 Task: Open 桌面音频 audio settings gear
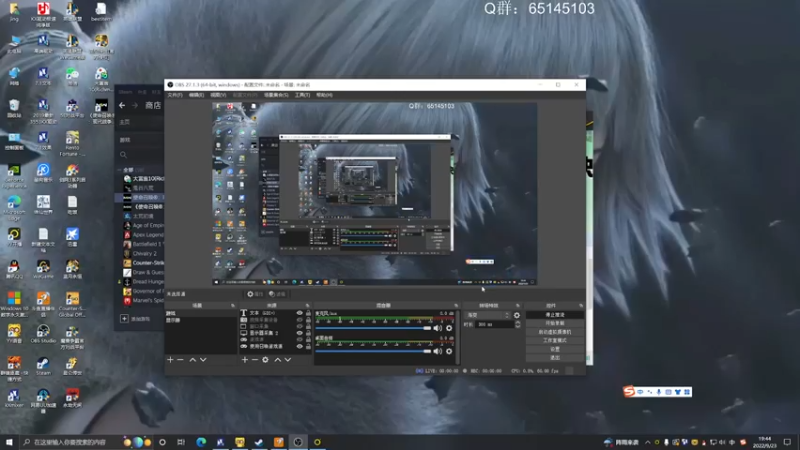point(449,351)
